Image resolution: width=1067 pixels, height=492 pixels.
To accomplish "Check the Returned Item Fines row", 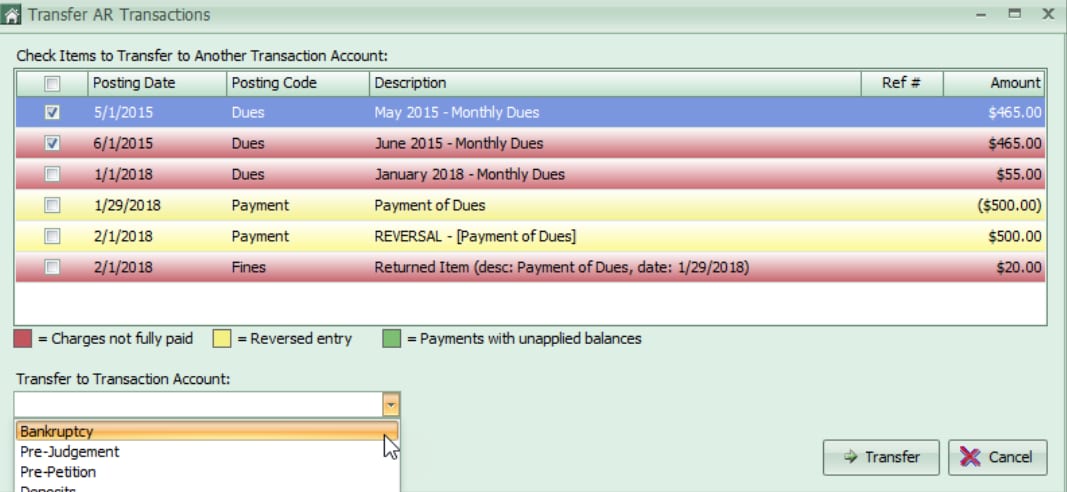I will click(x=52, y=267).
